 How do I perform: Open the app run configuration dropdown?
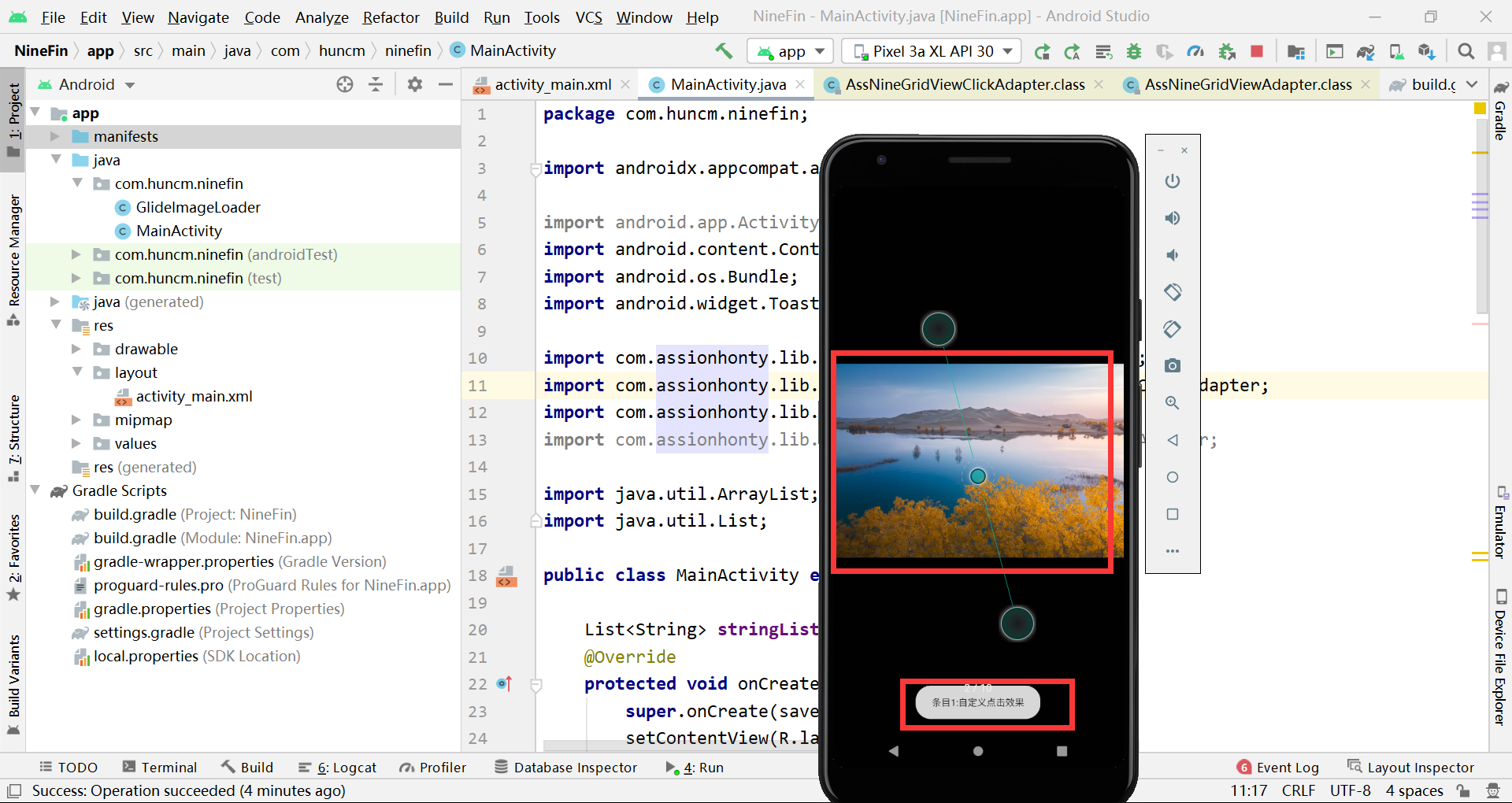point(790,52)
